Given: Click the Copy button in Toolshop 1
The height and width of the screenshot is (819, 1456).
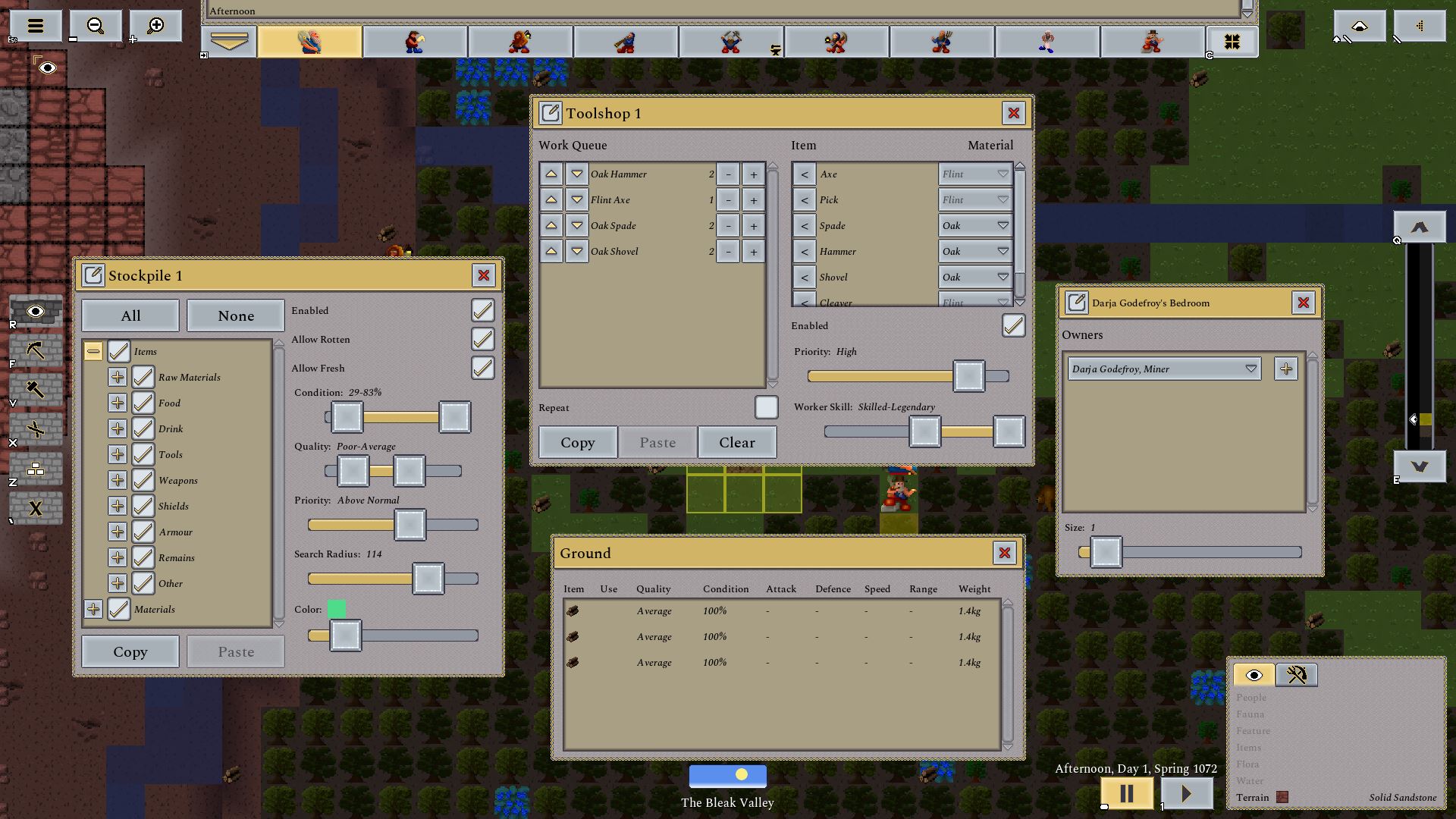Looking at the screenshot, I should point(577,442).
